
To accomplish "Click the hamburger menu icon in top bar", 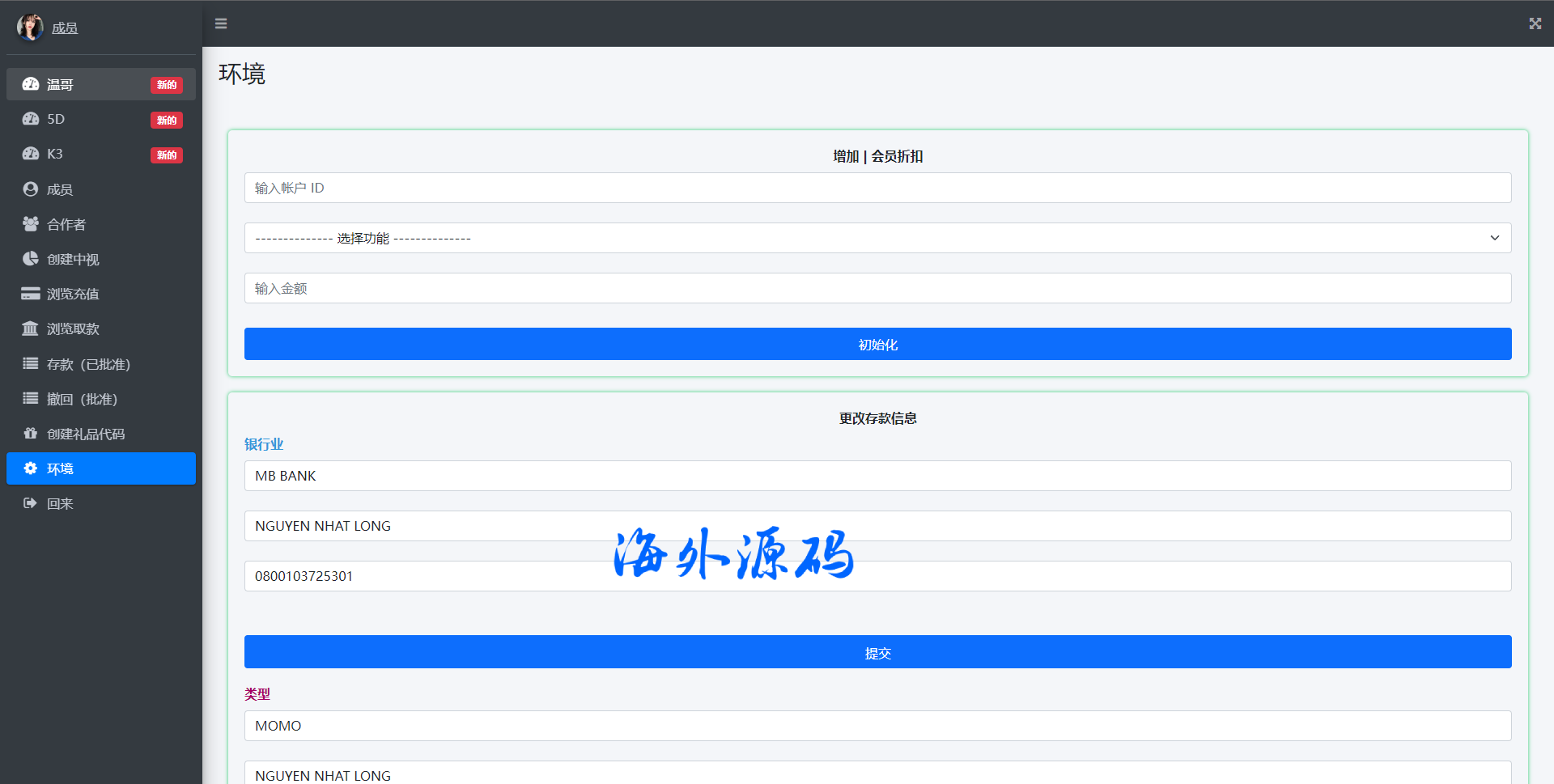I will pos(221,23).
